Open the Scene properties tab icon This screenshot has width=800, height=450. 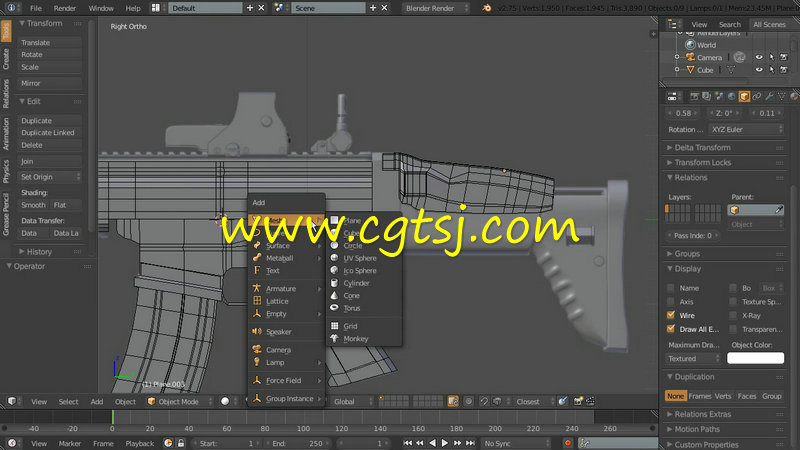719,96
